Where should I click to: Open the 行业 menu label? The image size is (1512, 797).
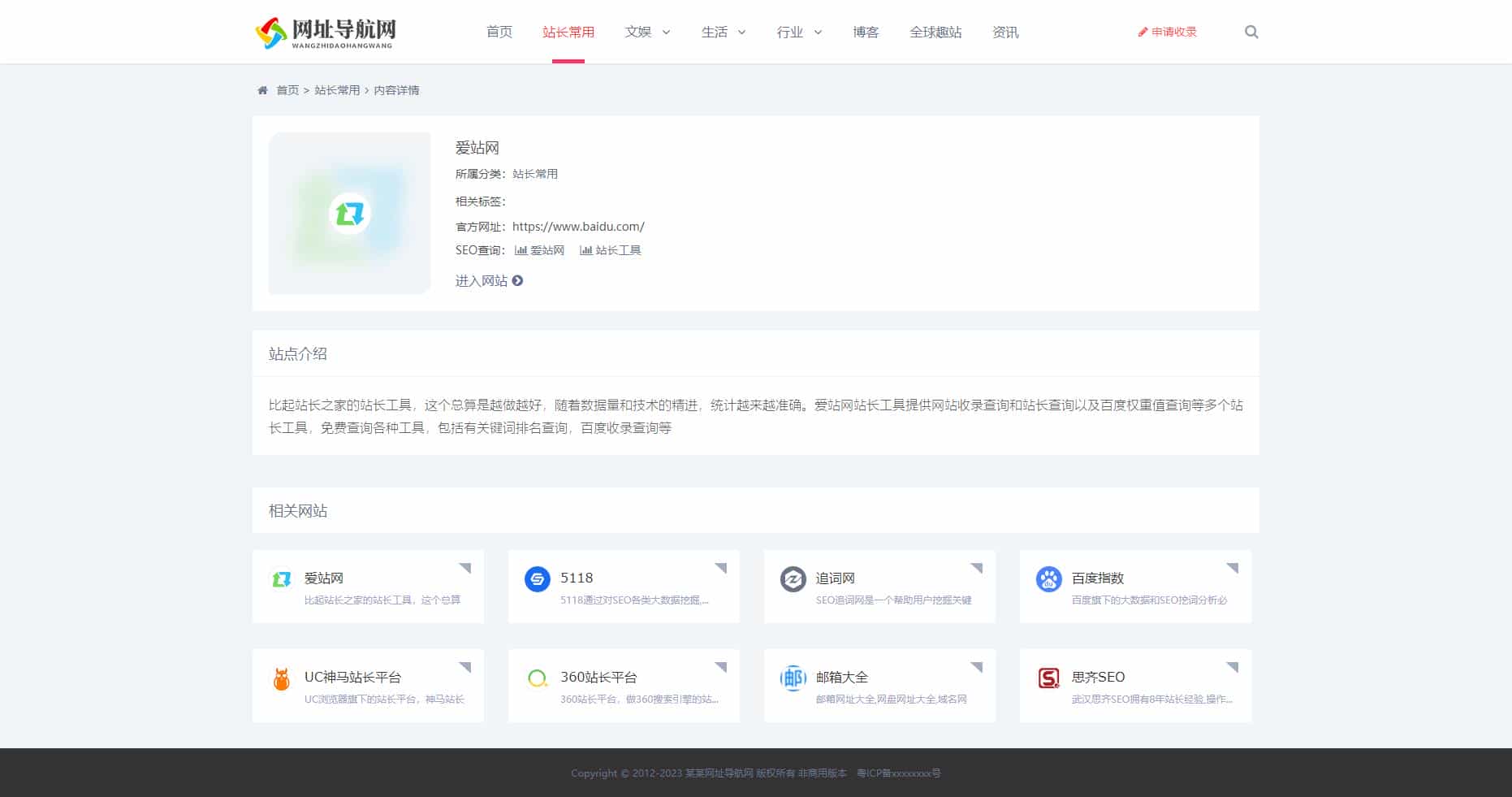pyautogui.click(x=790, y=32)
